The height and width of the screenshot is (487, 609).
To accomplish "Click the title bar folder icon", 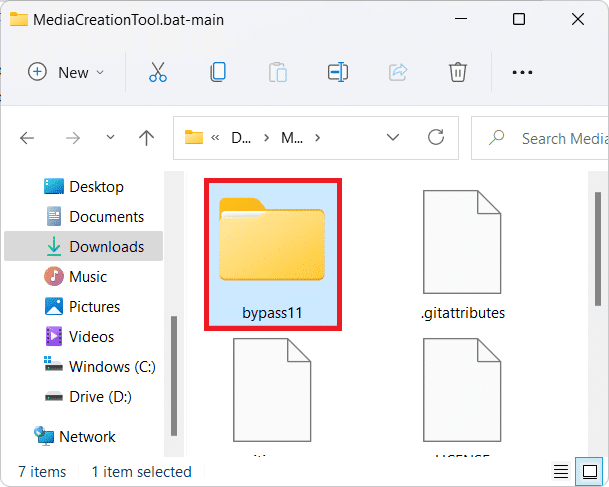I will pyautogui.click(x=19, y=19).
